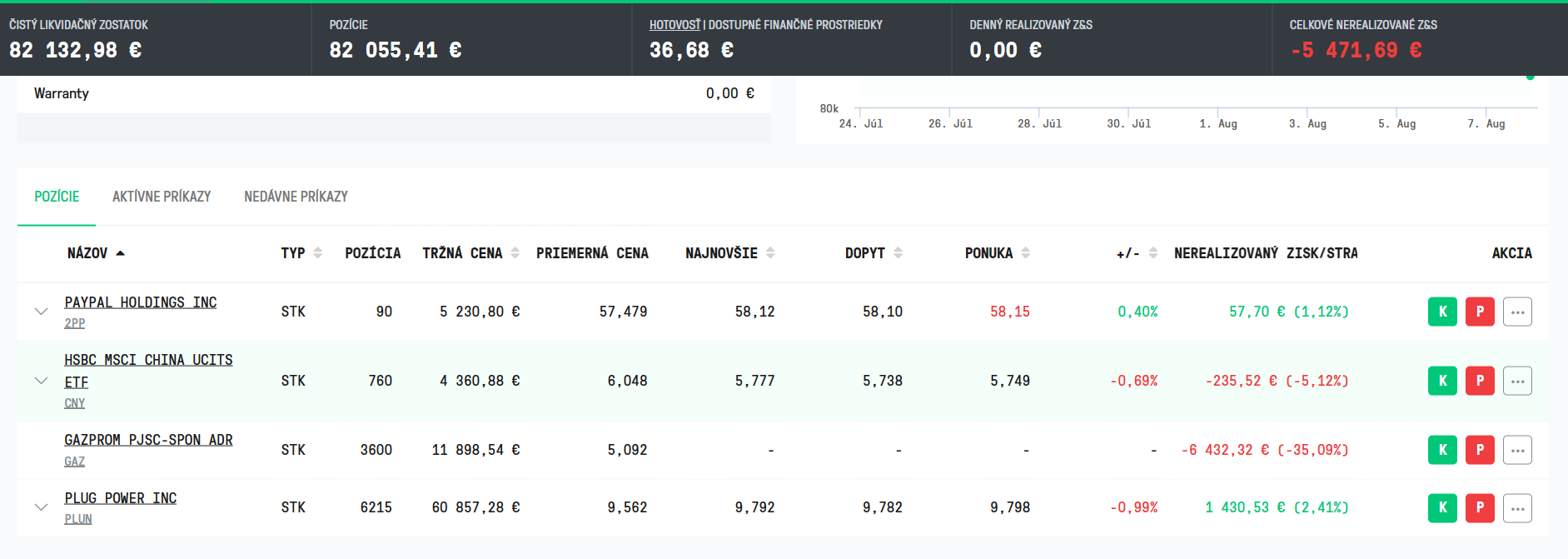Sort table by Najnovšie arrows
This screenshot has height=559, width=1568.
click(x=770, y=253)
